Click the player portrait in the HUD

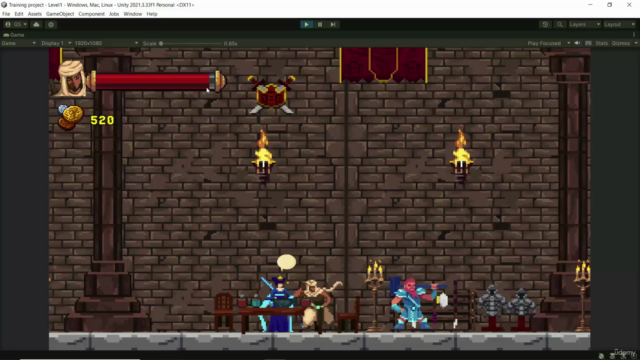pyautogui.click(x=72, y=78)
